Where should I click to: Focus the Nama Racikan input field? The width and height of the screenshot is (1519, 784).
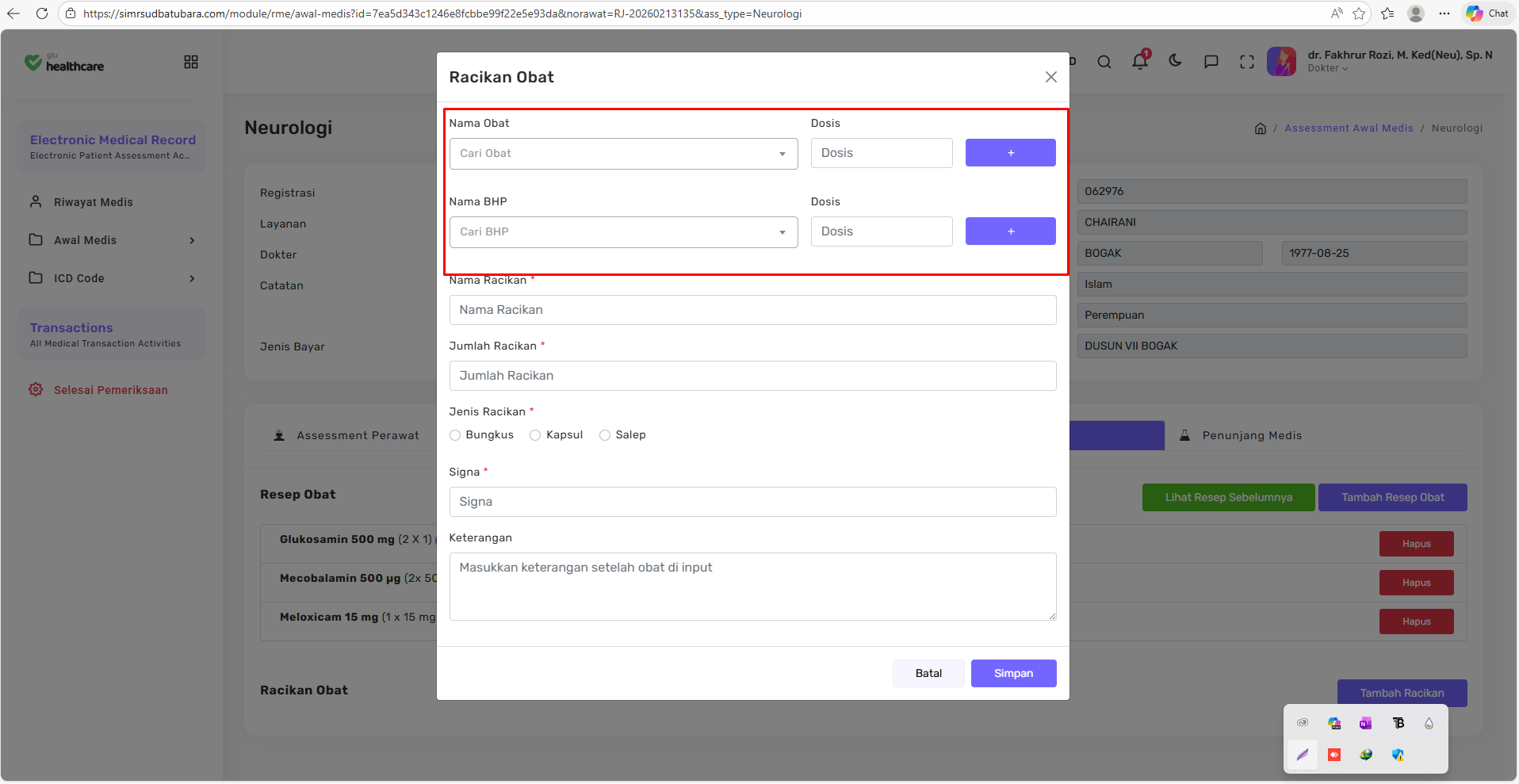coord(752,310)
